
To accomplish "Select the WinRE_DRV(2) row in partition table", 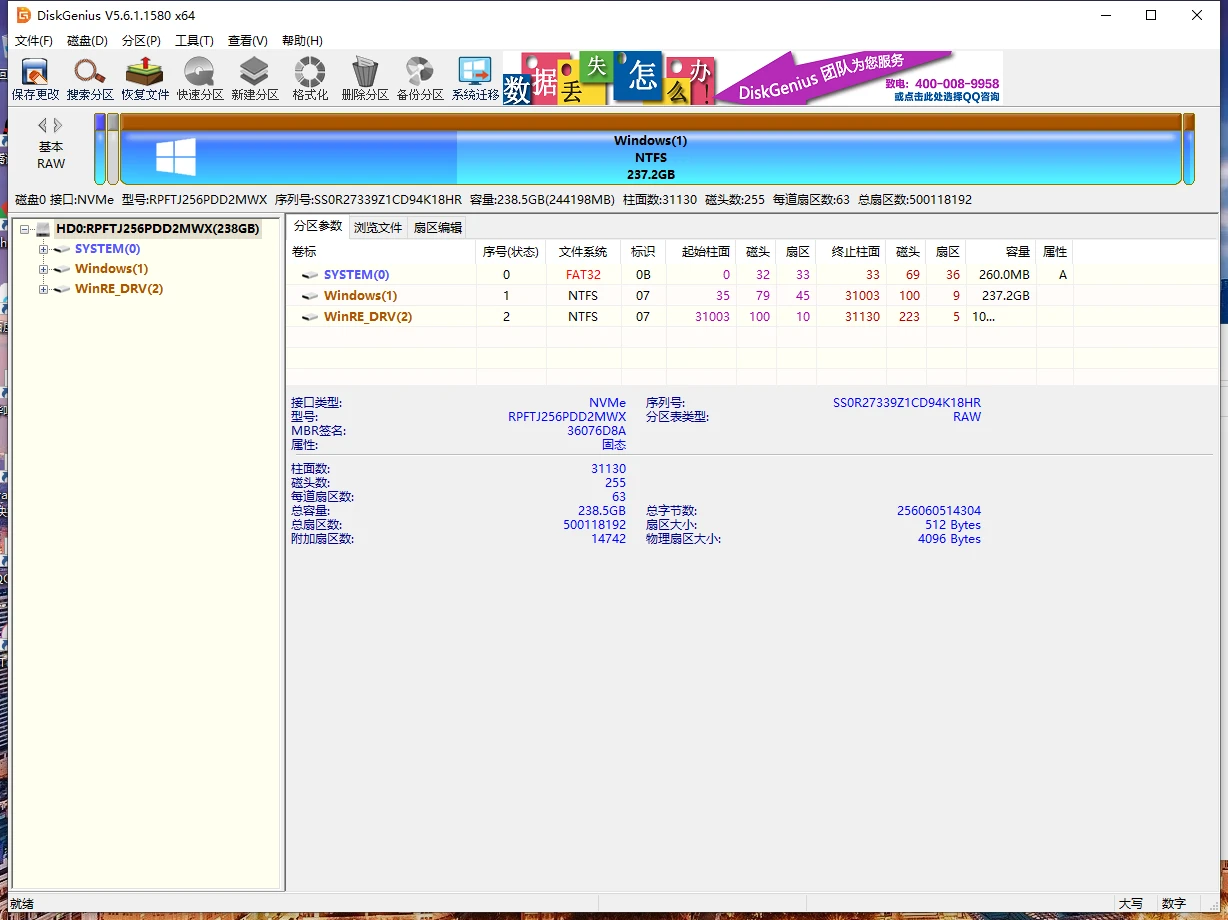I will [x=368, y=317].
